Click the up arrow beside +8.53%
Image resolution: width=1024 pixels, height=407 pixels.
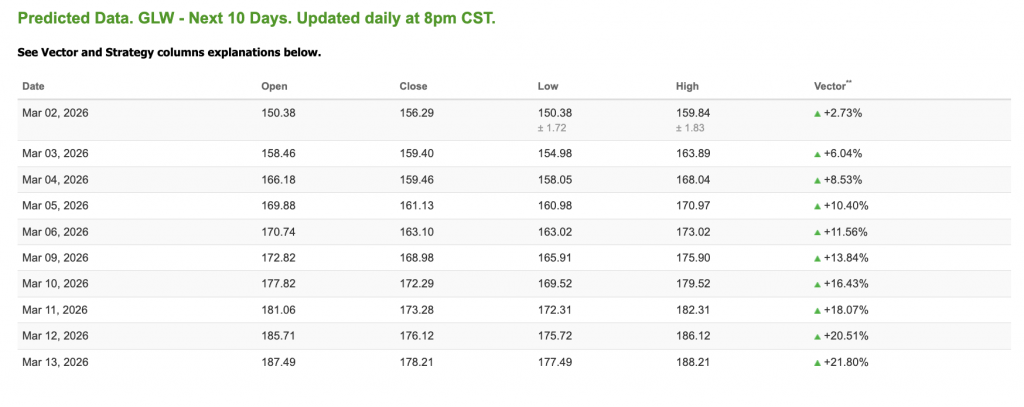818,180
